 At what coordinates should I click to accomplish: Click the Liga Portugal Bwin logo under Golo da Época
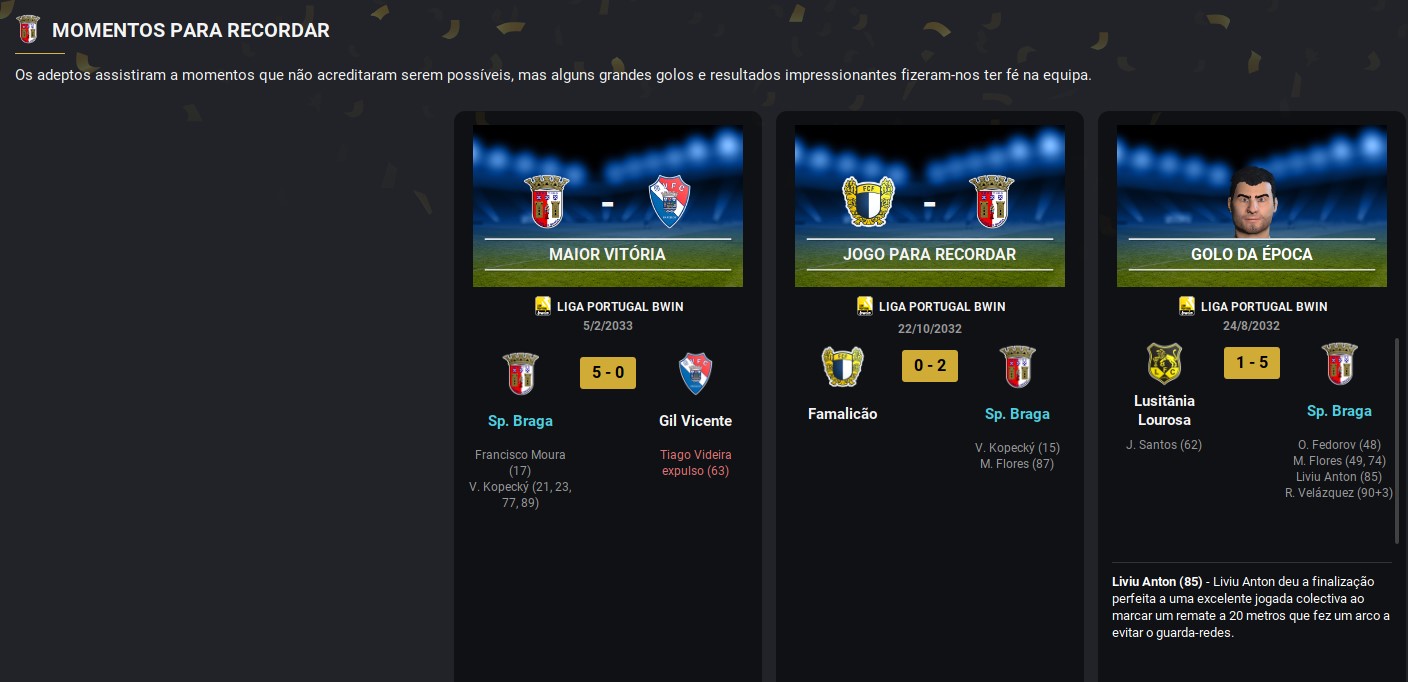coord(1187,306)
